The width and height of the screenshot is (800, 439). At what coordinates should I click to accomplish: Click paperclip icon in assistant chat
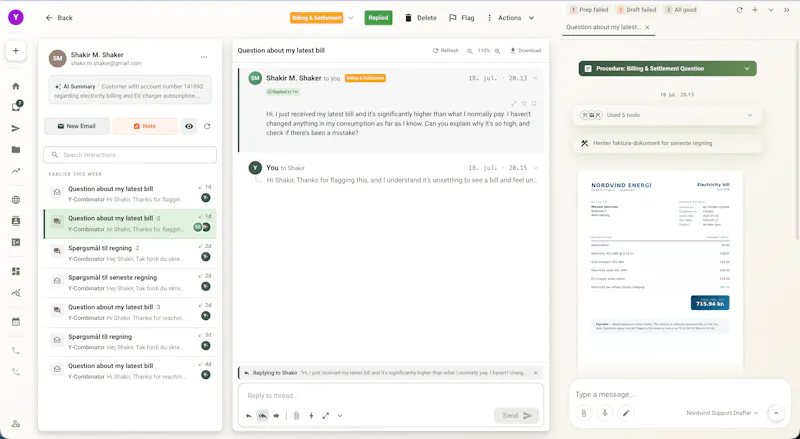tap(584, 413)
